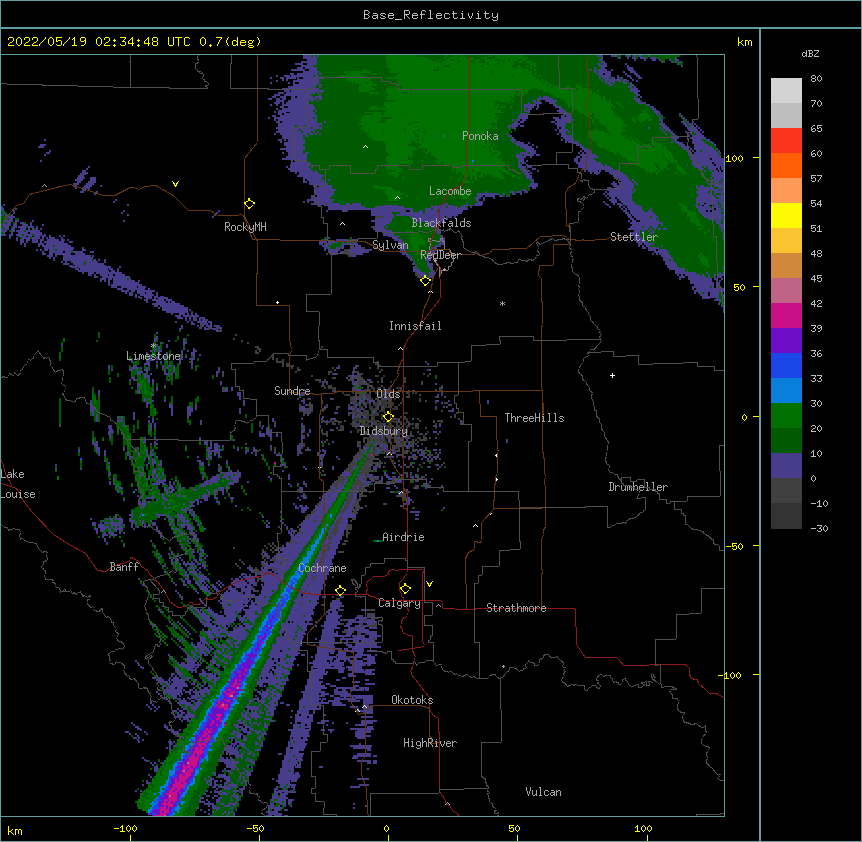Click the Airdrie city label

click(403, 537)
